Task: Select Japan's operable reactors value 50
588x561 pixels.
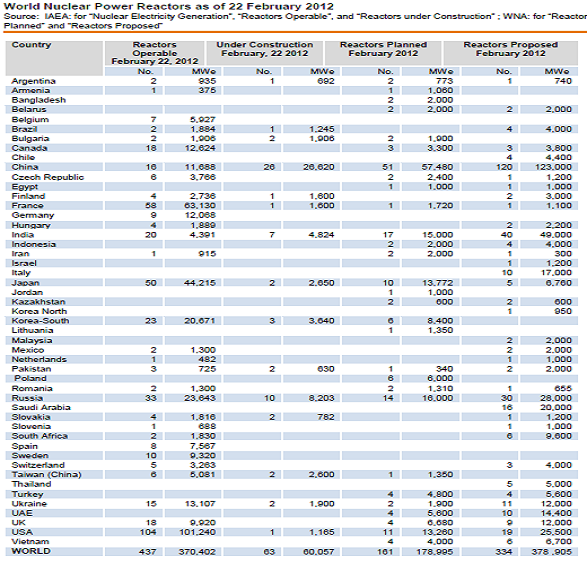Action: click(151, 283)
